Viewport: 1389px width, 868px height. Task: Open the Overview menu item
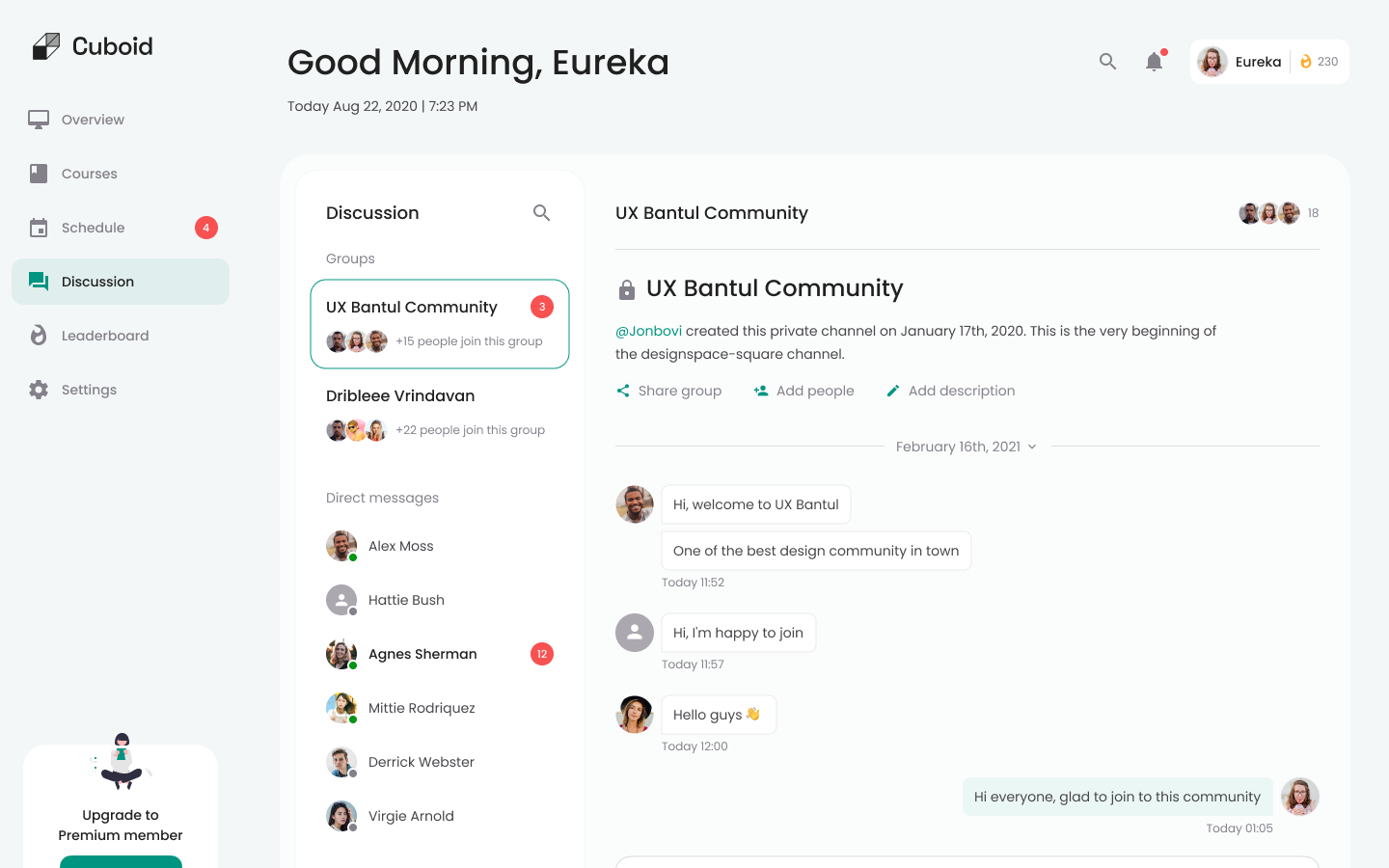(93, 120)
